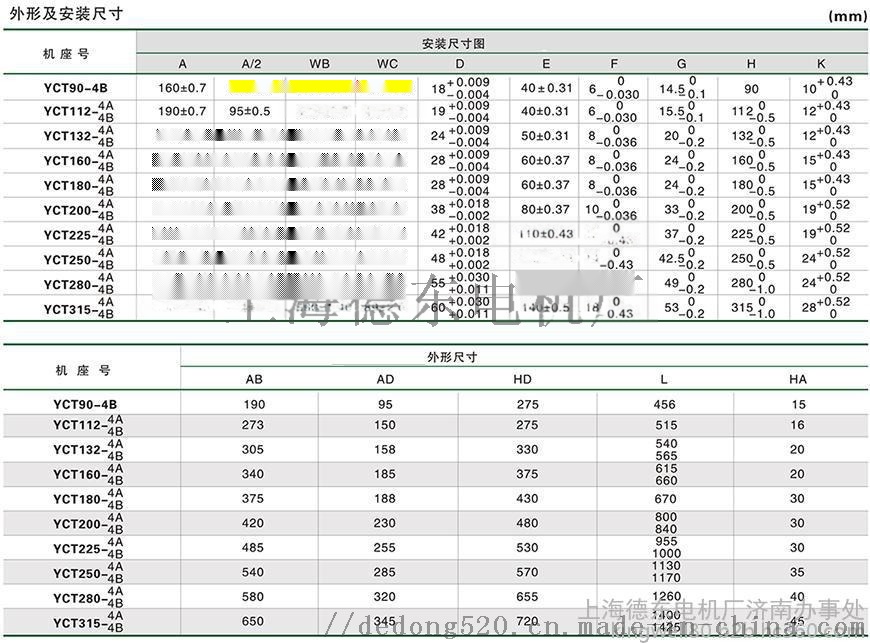The width and height of the screenshot is (870, 643).
Task: Click AD value 285
Action: point(385,572)
